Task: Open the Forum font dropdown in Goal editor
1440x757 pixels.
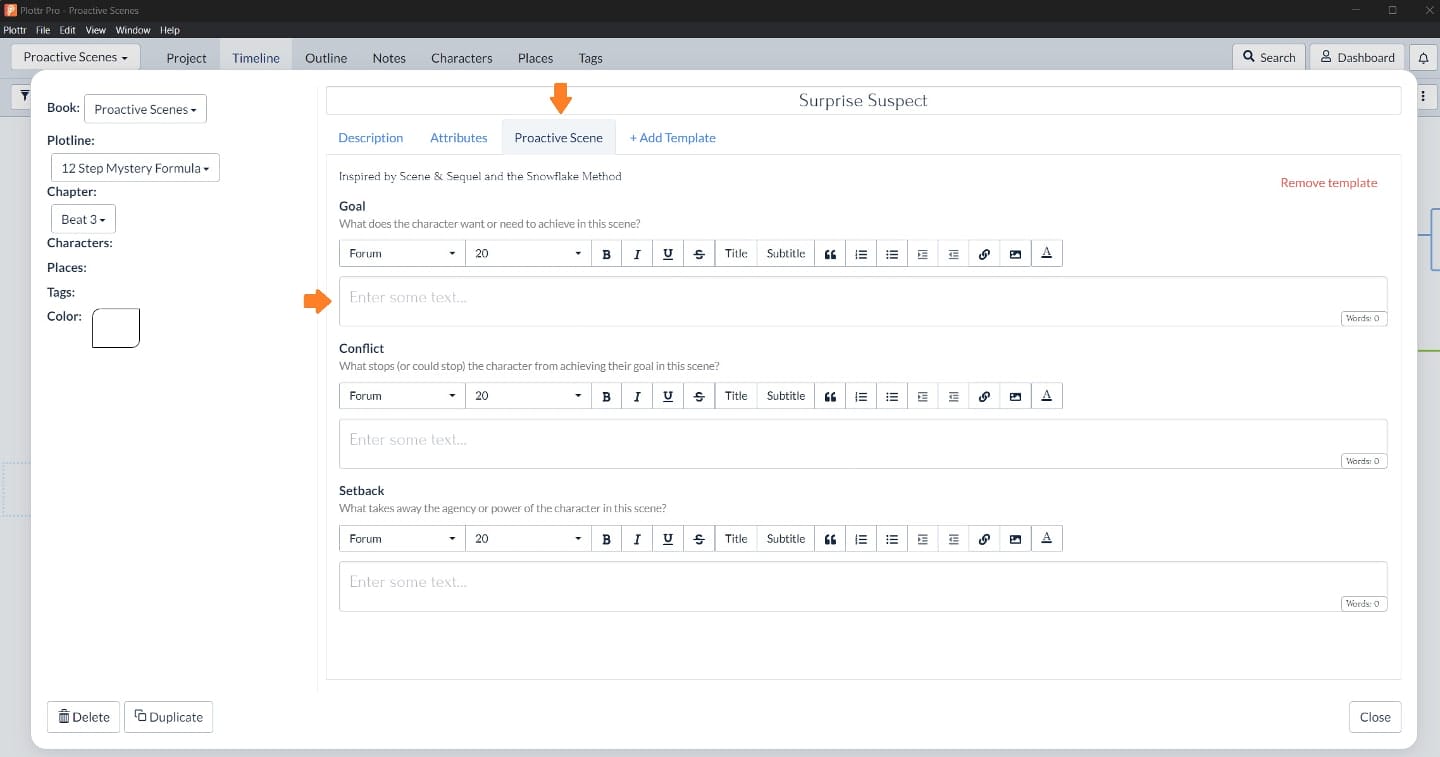Action: tap(402, 254)
